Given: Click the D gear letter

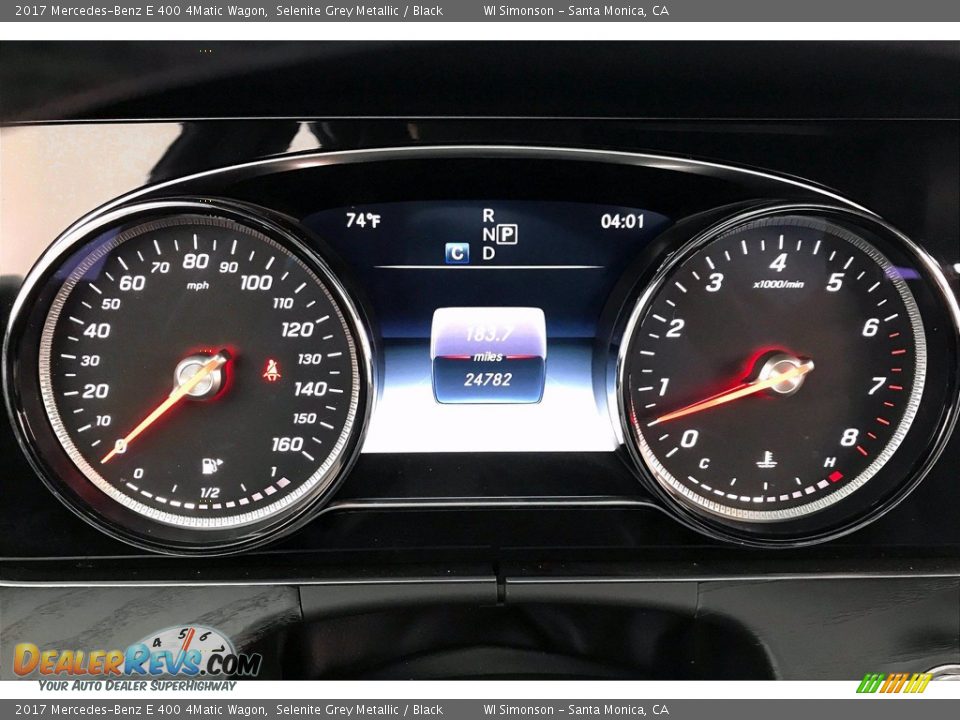Looking at the screenshot, I should [488, 253].
